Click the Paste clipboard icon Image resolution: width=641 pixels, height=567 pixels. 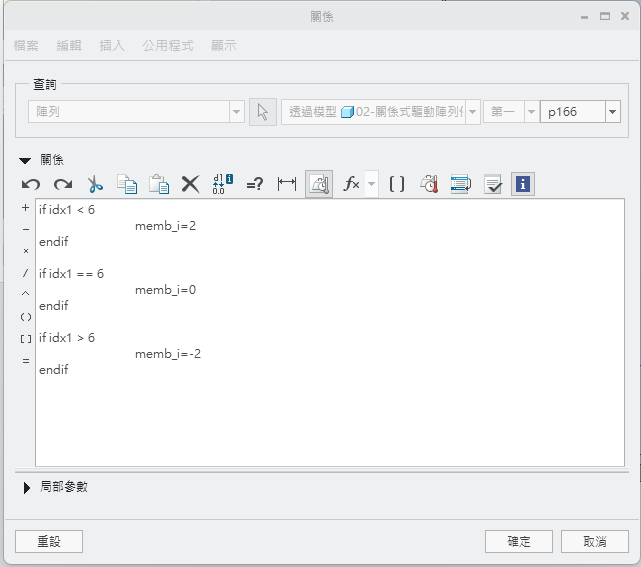click(158, 184)
